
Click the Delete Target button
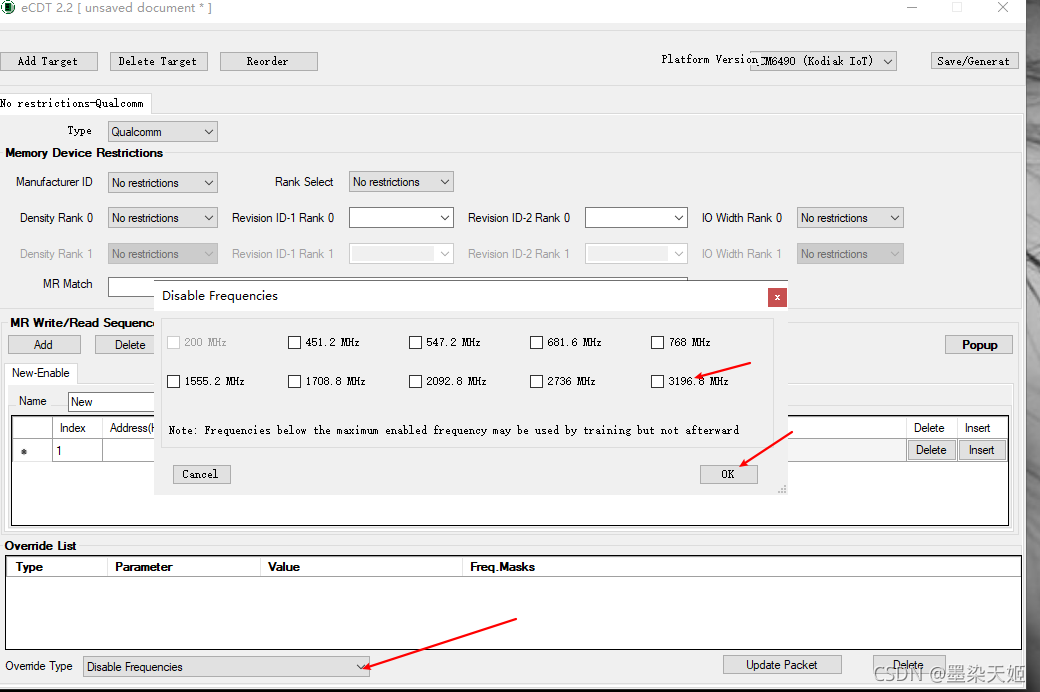pos(158,61)
